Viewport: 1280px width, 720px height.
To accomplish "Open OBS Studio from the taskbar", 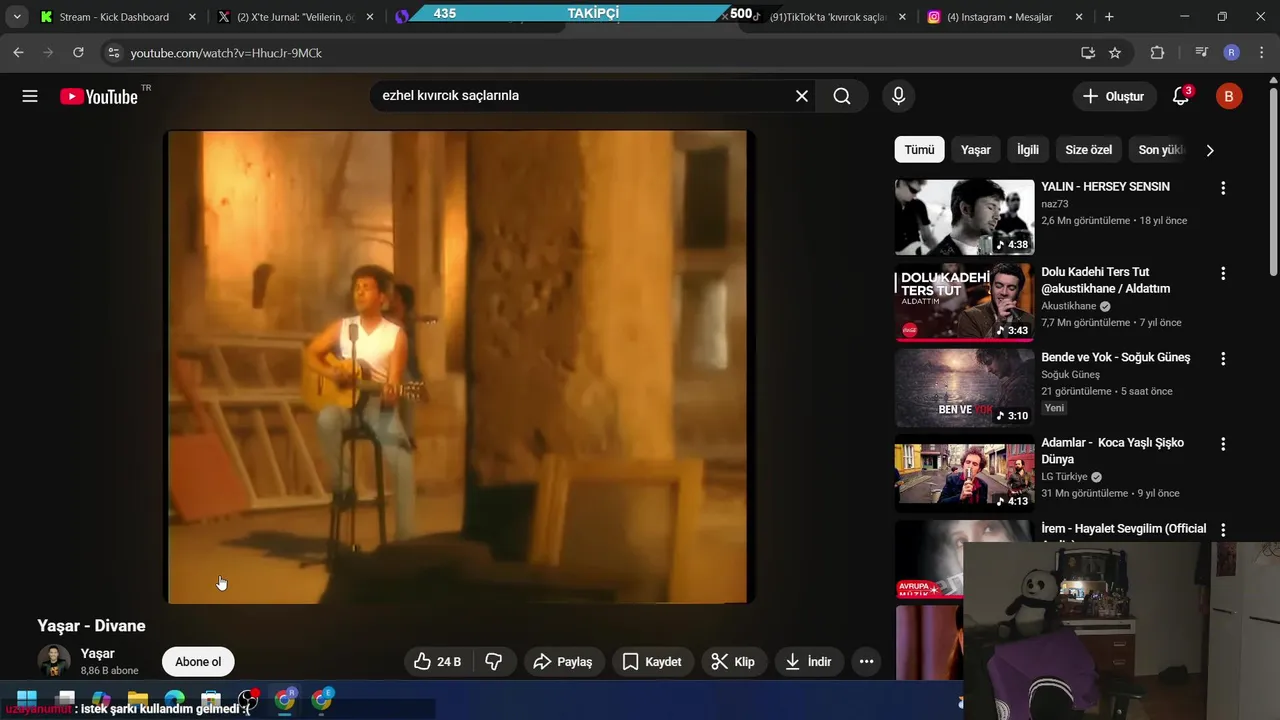I will pyautogui.click(x=248, y=699).
